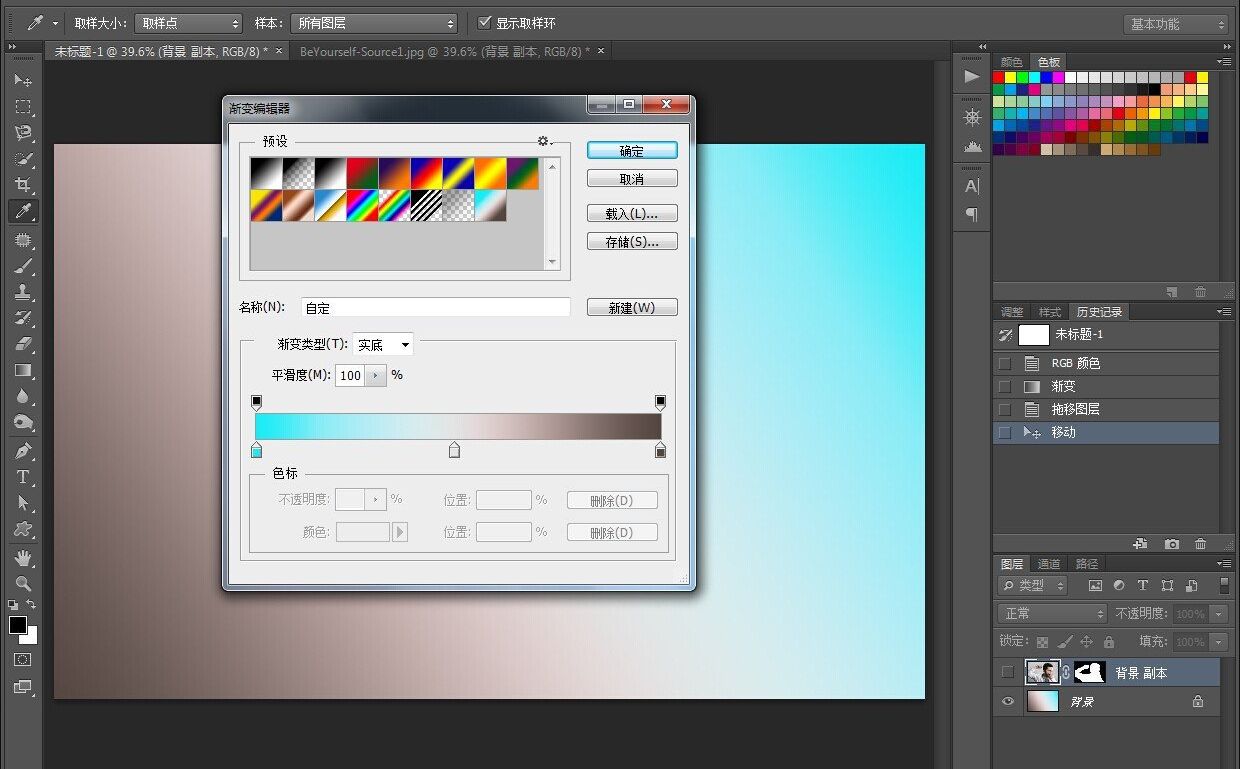Open 渐变类型 实底 dropdown

point(383,344)
